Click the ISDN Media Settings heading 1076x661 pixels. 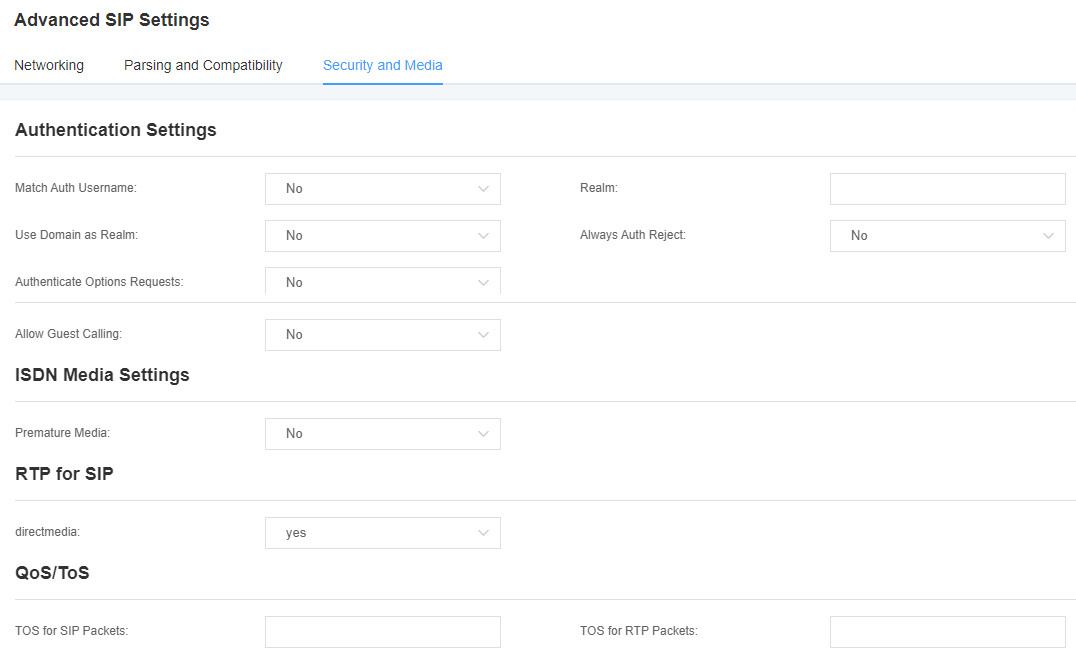point(102,375)
